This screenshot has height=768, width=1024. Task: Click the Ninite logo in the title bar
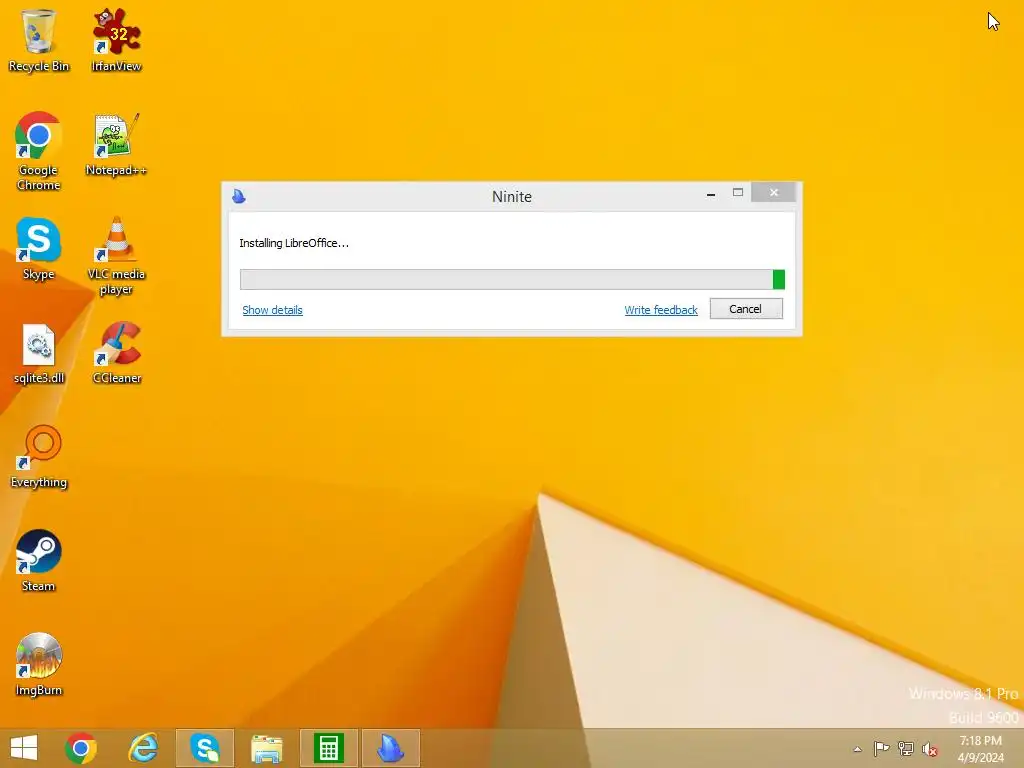tap(239, 196)
